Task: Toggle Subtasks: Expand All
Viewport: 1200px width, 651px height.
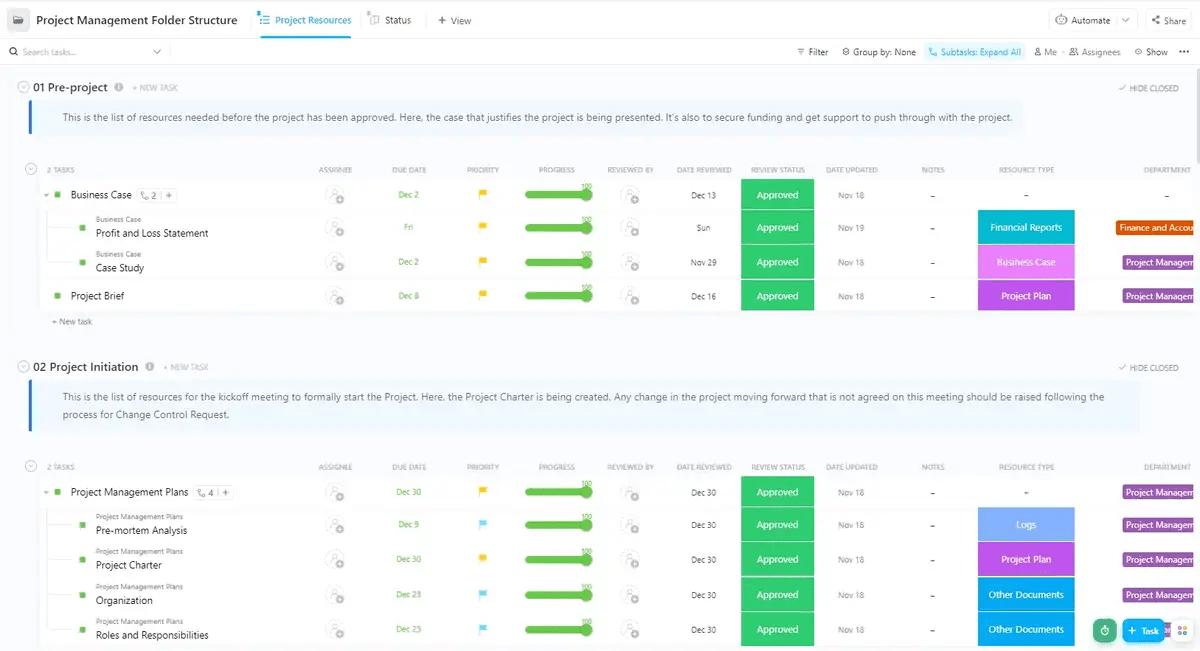Action: click(975, 52)
